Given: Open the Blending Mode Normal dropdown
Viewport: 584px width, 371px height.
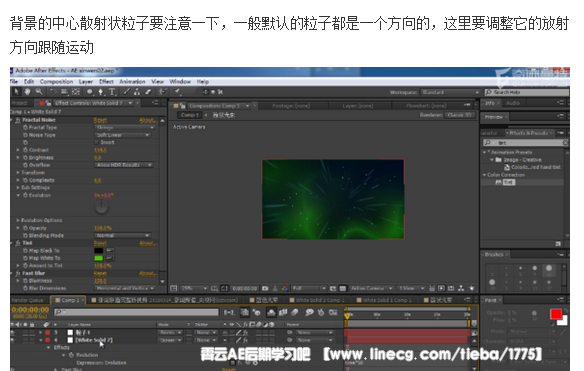Looking at the screenshot, I should click(x=123, y=235).
